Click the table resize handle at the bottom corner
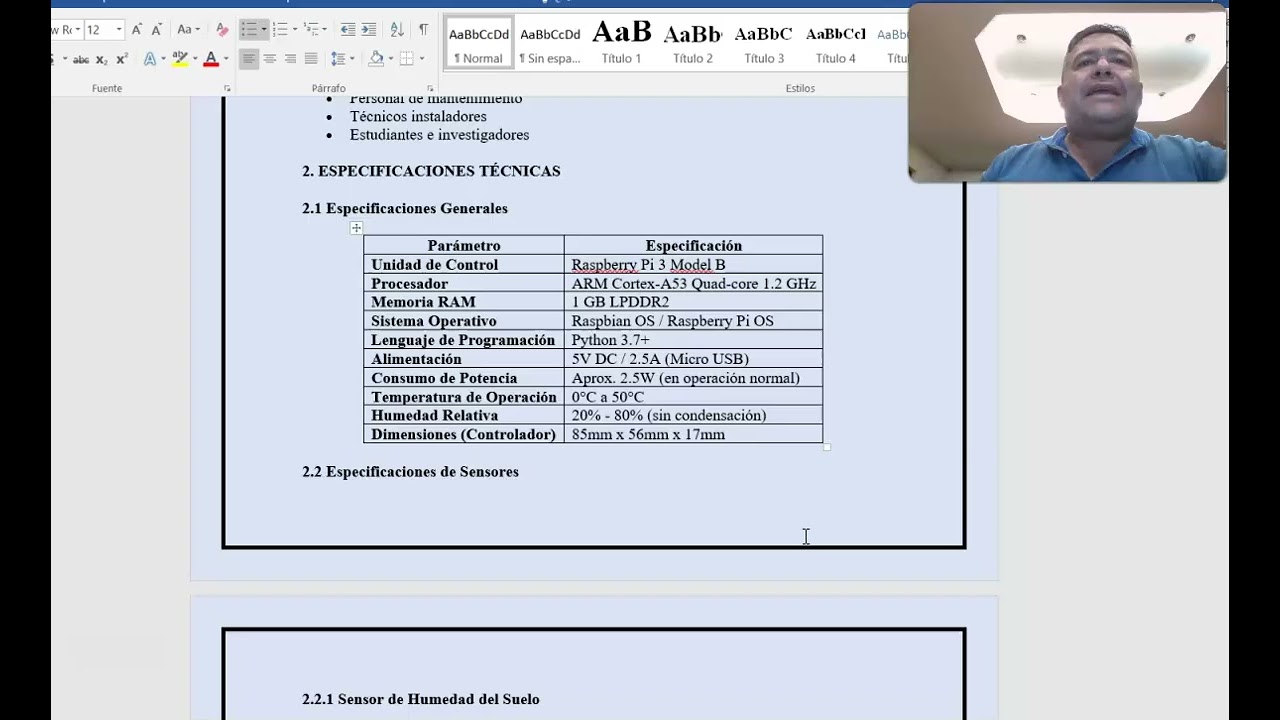 (x=827, y=447)
